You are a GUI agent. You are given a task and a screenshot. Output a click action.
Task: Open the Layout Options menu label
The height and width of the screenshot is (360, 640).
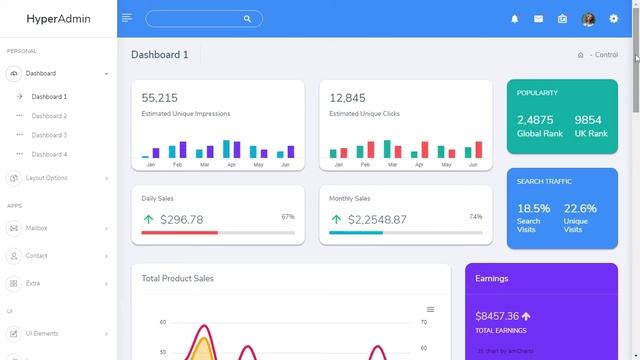[x=47, y=178]
